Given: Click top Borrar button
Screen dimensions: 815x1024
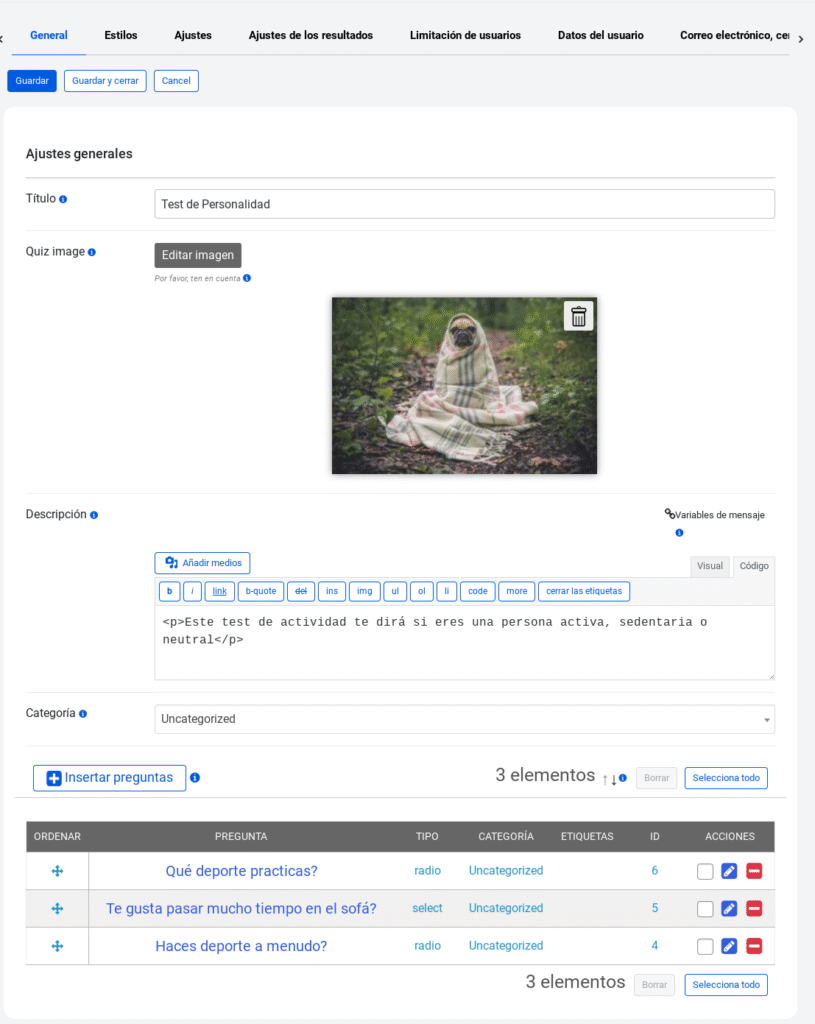Looking at the screenshot, I should coord(656,778).
